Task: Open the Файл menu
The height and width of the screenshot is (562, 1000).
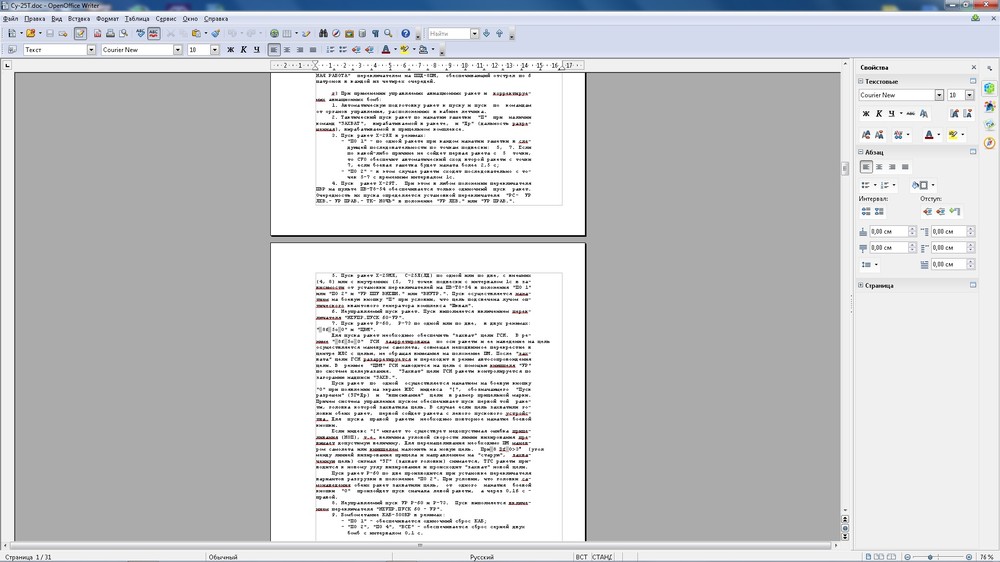Action: (10, 18)
